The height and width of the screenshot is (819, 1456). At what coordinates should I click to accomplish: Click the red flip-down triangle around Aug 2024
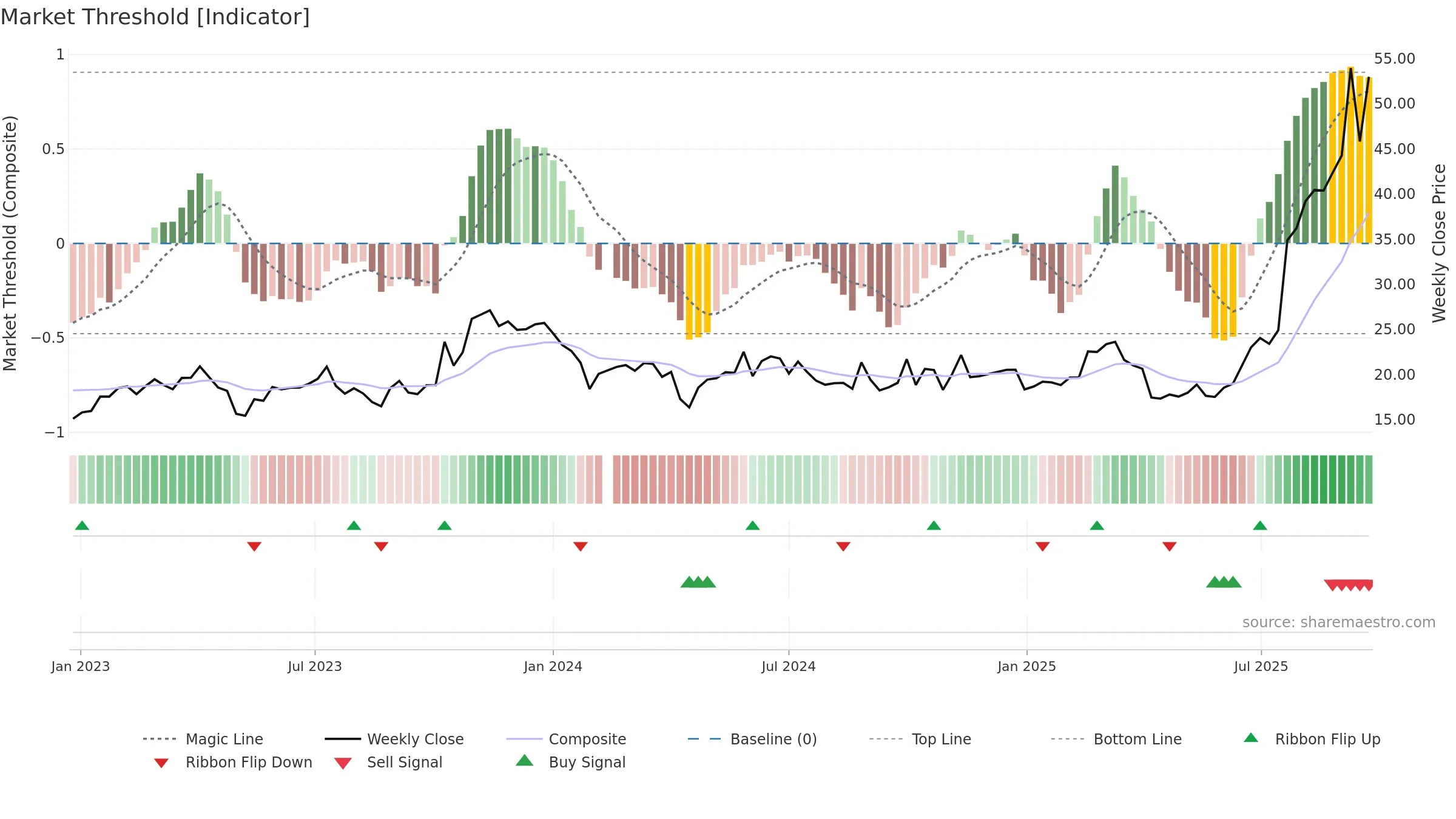843,547
